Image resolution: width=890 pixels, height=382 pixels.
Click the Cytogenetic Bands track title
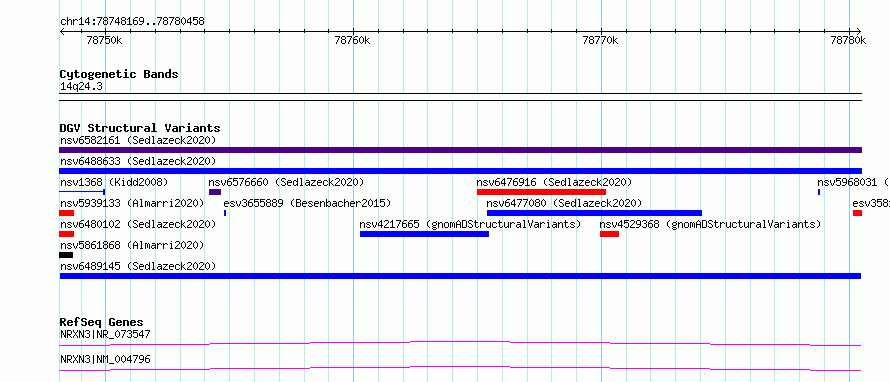point(119,74)
